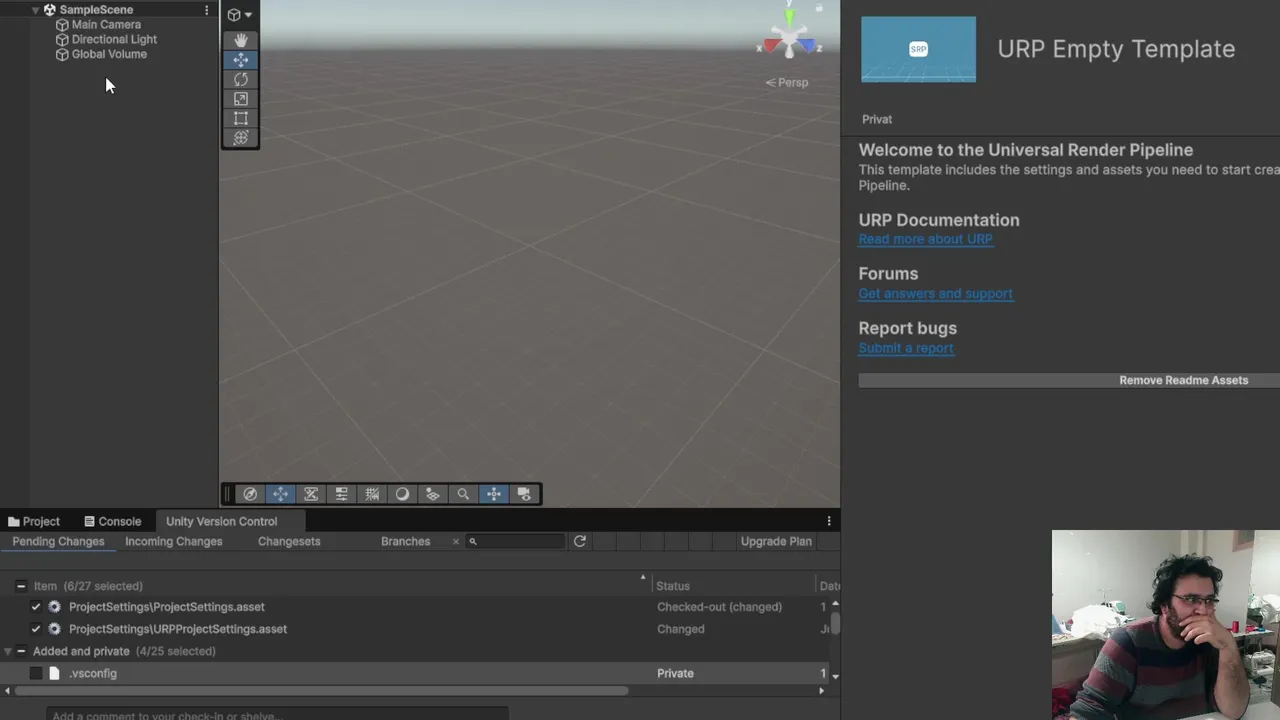Screen dimensions: 1280x720
Task: Uncheck ProjectSettings\URPProjectSettings.asset
Action: pos(36,629)
